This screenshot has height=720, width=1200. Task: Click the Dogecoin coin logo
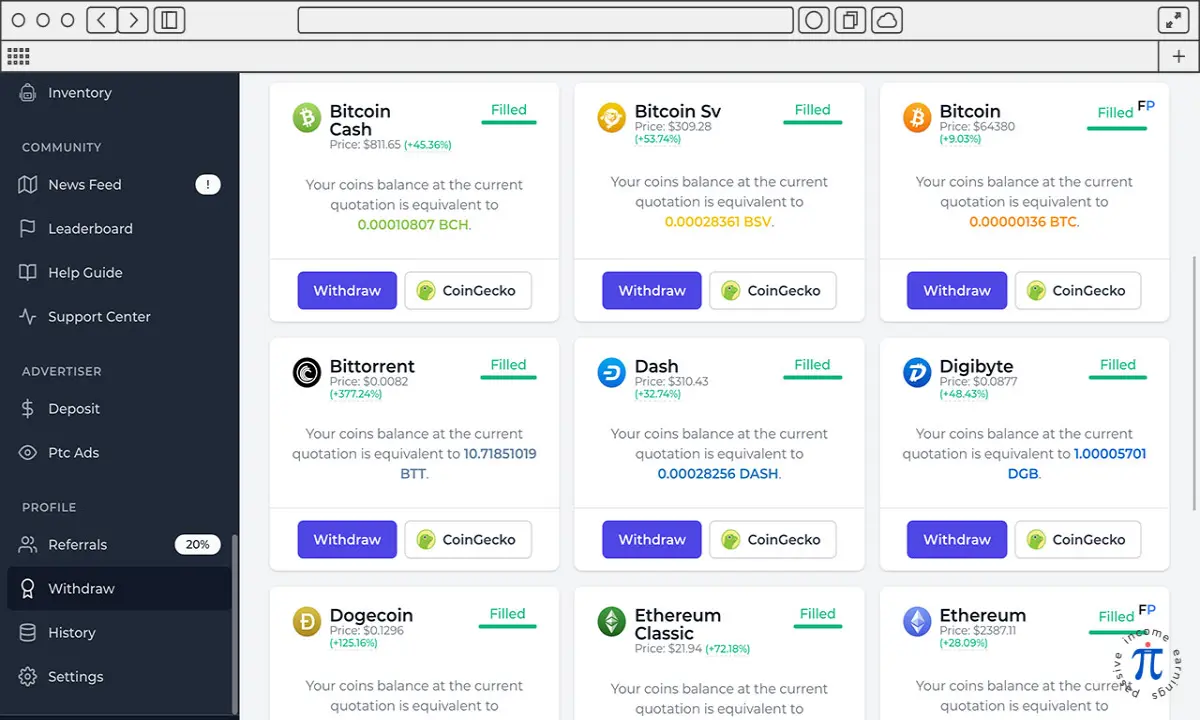click(x=307, y=622)
